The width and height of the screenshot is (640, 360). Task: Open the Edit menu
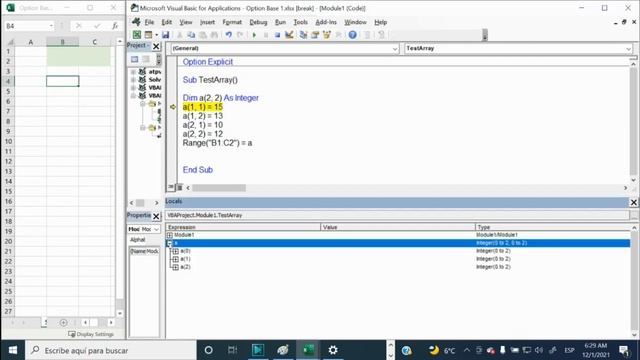pos(167,22)
